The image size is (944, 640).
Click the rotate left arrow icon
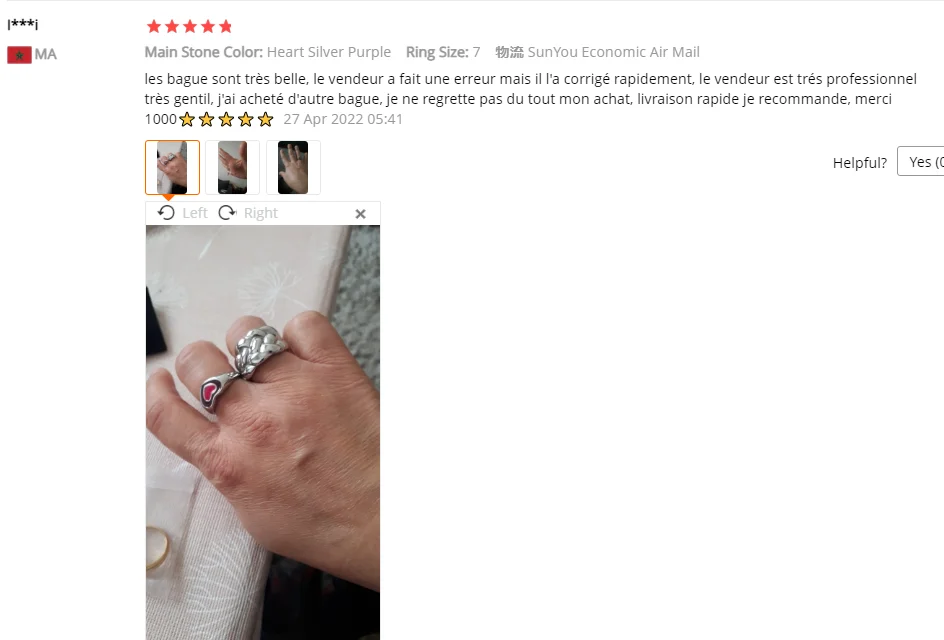[166, 213]
